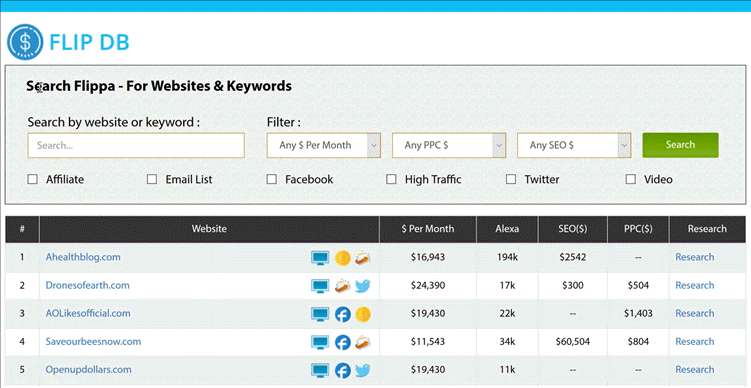Open the Dronesofearth.com website link

tap(88, 285)
